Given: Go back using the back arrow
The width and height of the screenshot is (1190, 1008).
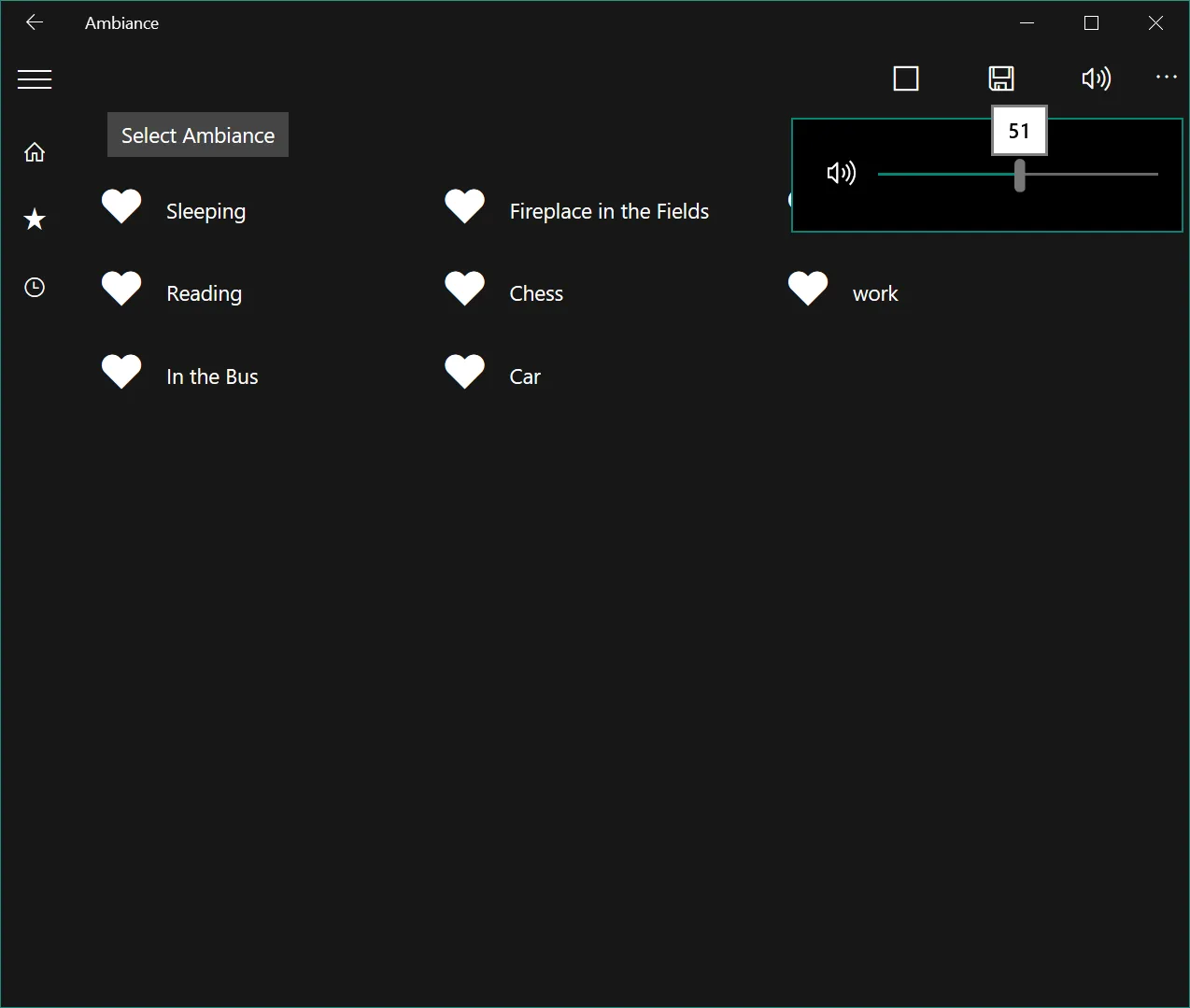Looking at the screenshot, I should tap(35, 22).
